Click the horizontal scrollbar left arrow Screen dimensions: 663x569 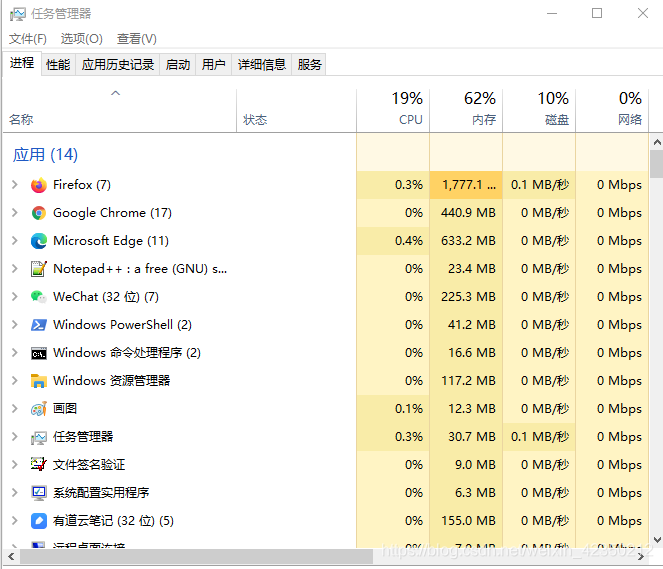pos(11,557)
